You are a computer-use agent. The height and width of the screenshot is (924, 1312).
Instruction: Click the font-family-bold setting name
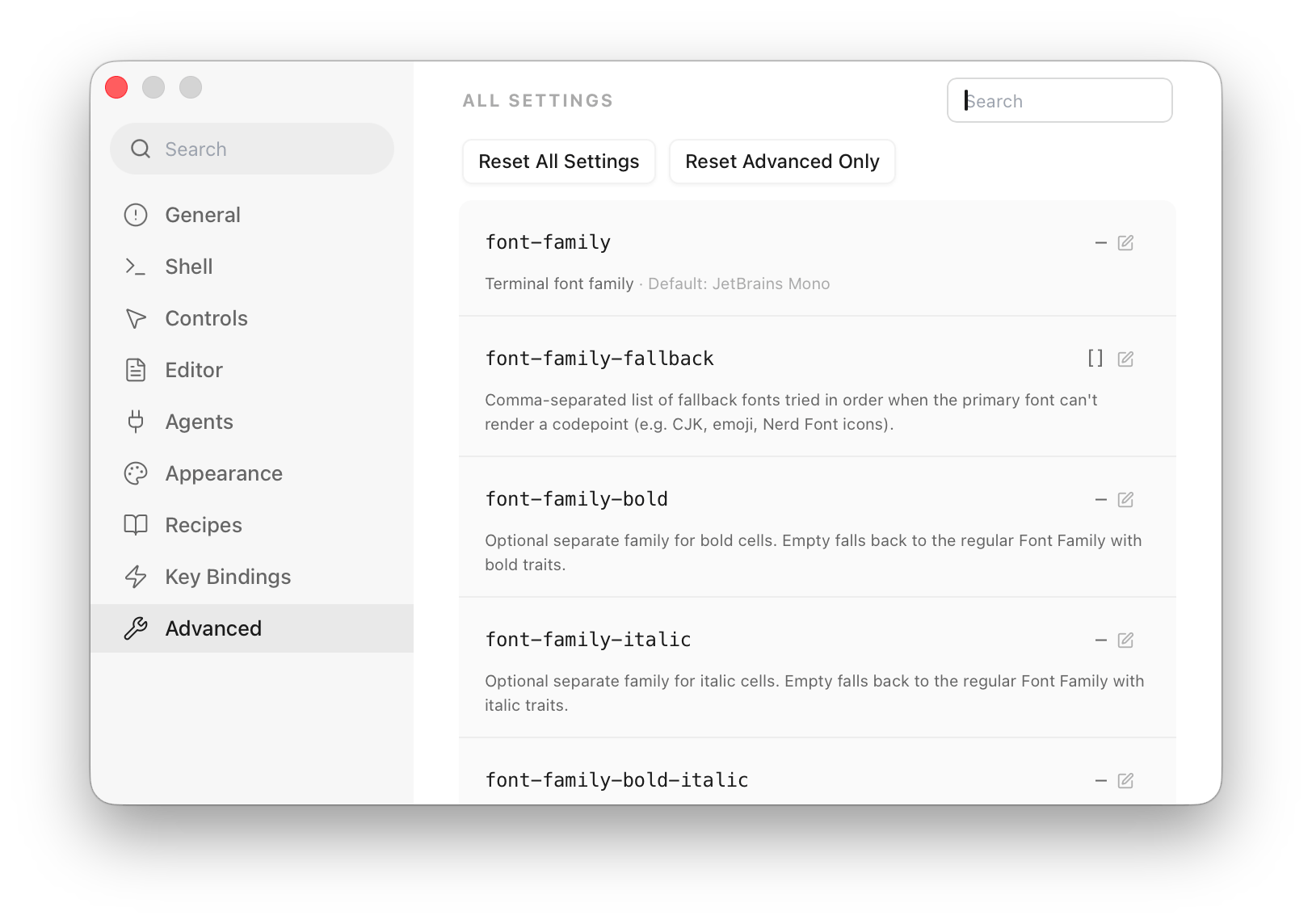(x=577, y=499)
